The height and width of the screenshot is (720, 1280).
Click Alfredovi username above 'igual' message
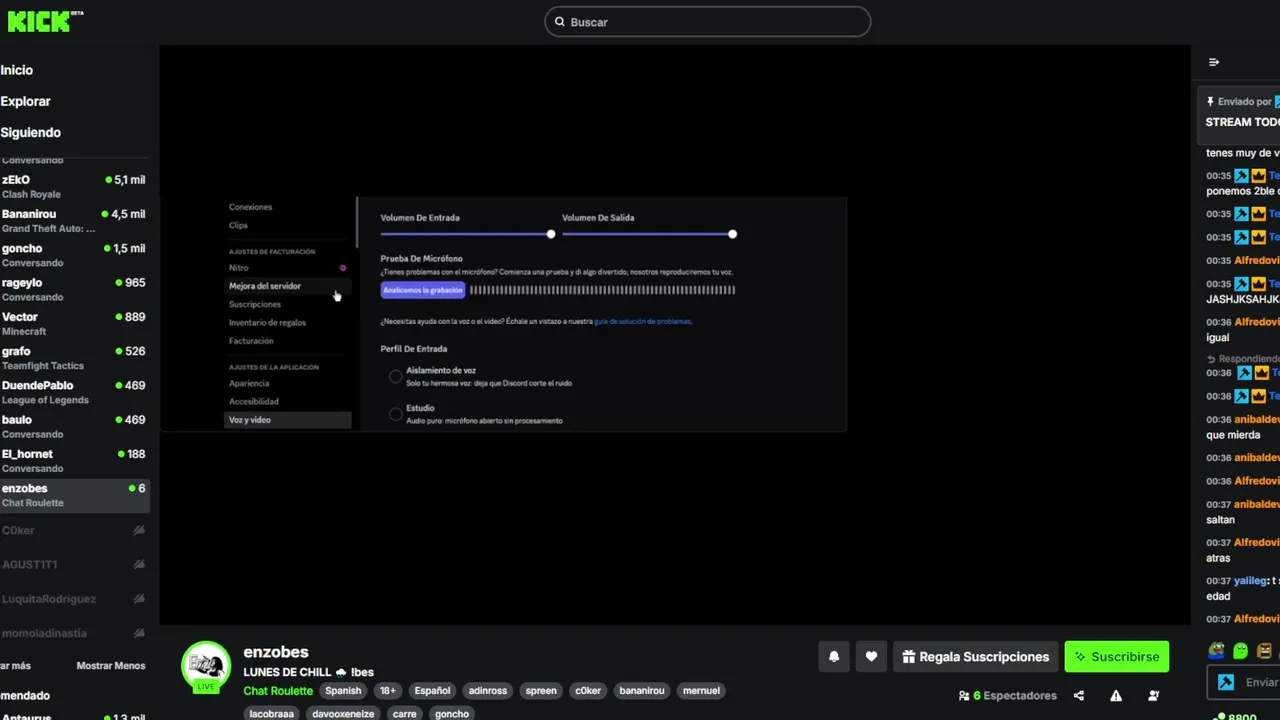click(1257, 322)
